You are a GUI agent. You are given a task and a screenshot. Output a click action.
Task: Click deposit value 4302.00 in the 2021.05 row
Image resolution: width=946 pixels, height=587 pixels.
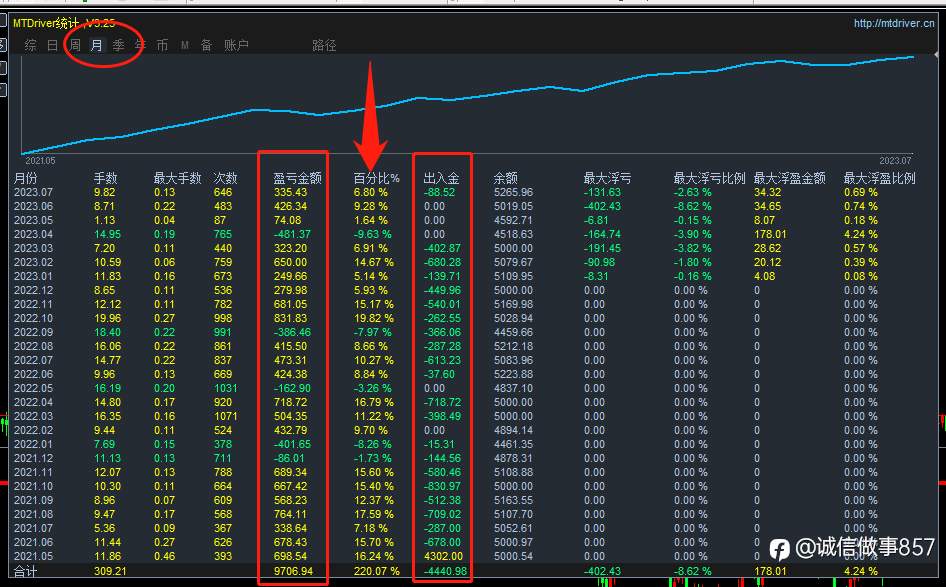tap(443, 556)
